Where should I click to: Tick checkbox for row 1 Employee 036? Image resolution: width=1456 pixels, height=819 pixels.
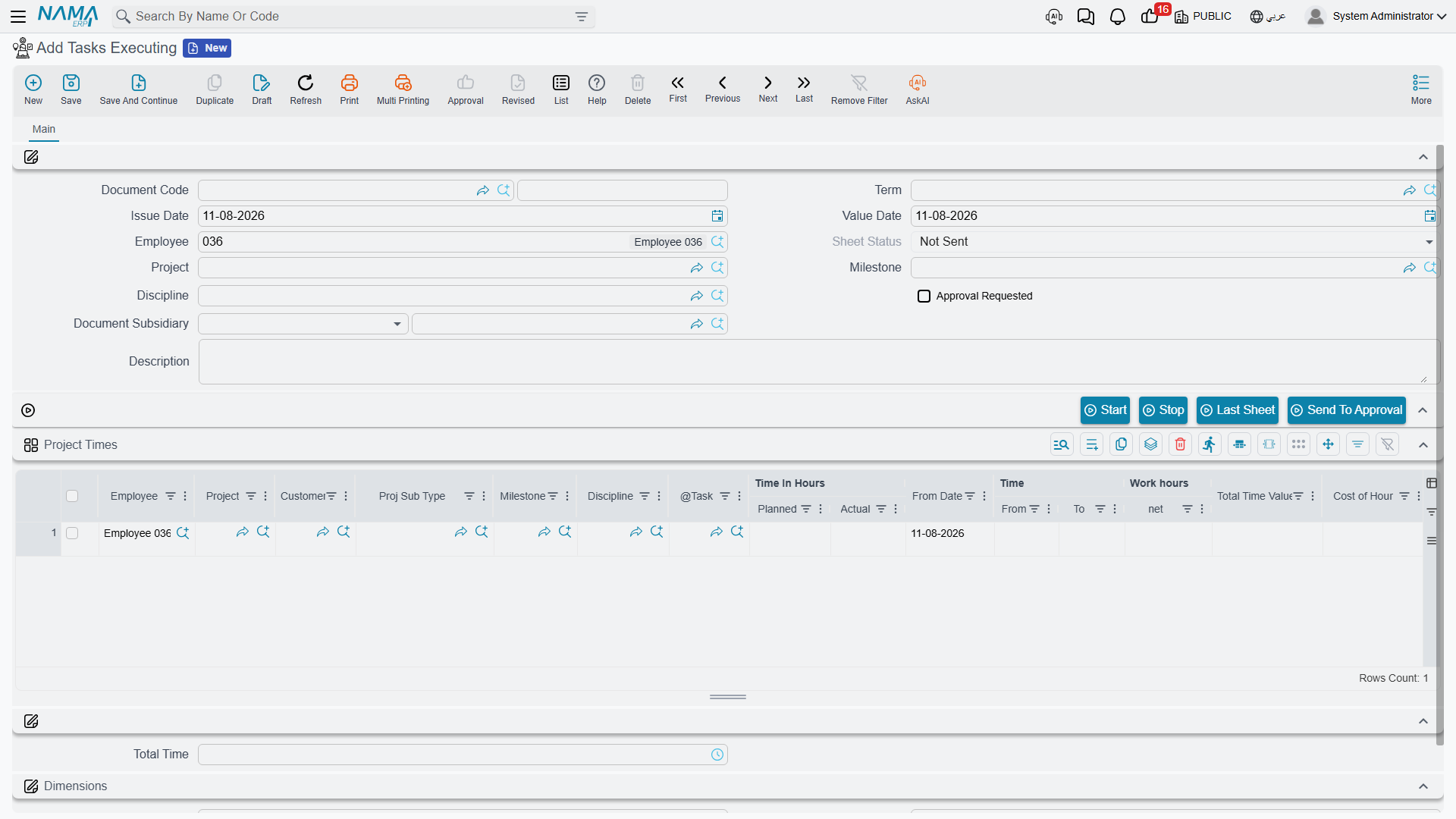click(72, 533)
